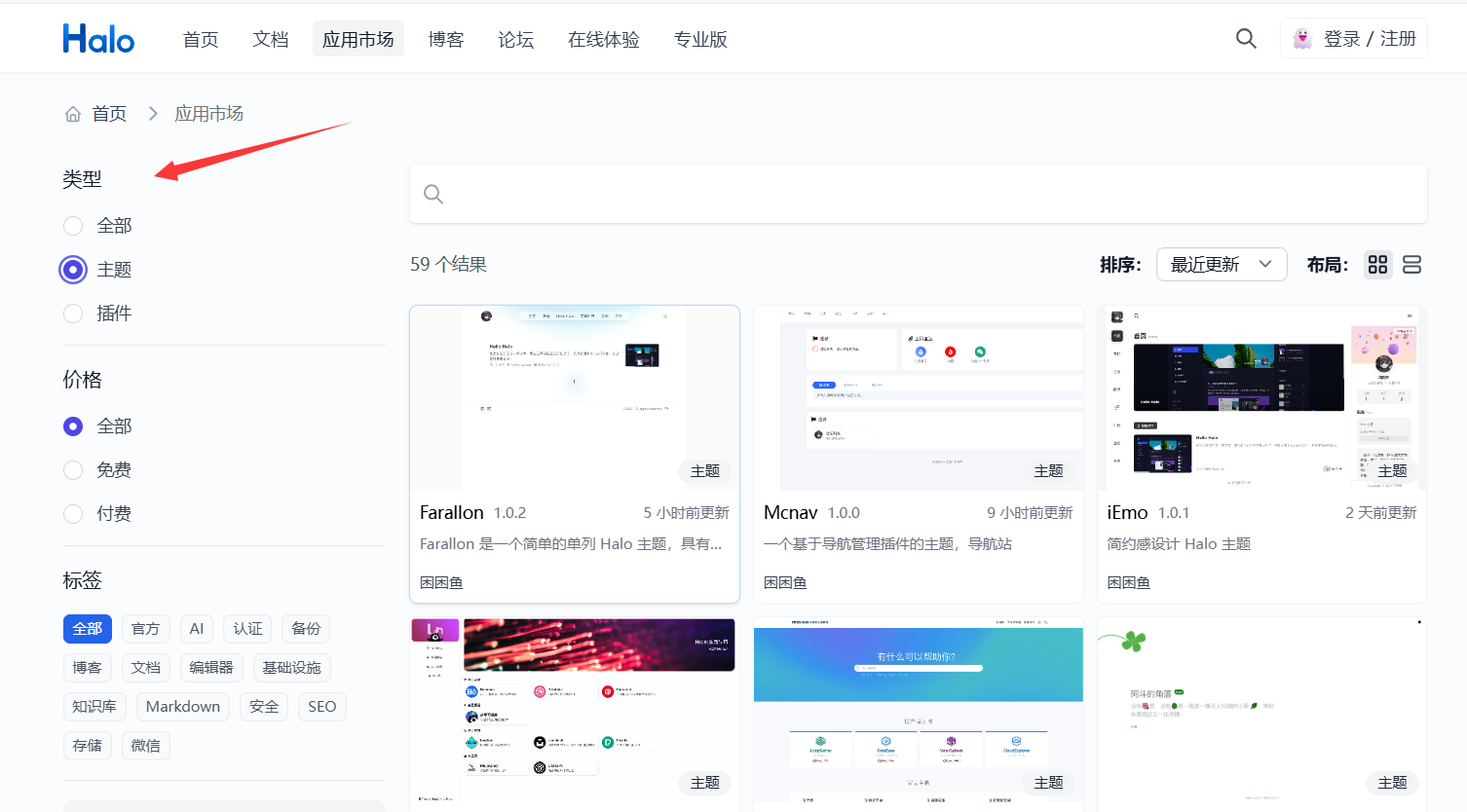Filter by the 存储 tag
The height and width of the screenshot is (812, 1467).
click(88, 746)
